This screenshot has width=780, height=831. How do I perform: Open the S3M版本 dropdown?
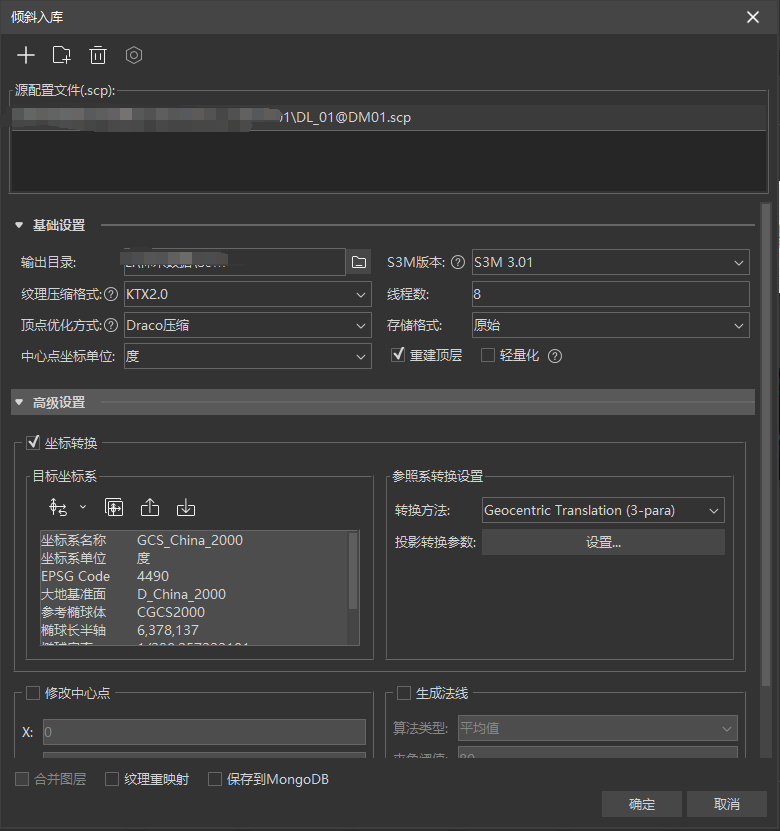[610, 263]
